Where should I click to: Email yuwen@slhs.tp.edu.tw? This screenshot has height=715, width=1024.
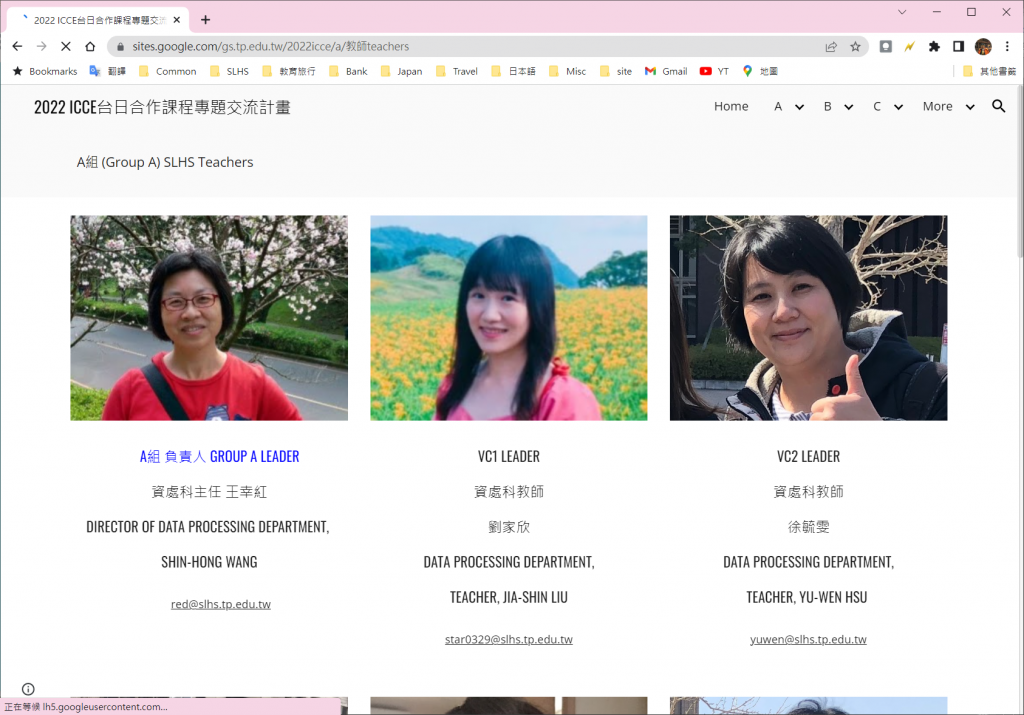[x=808, y=640]
